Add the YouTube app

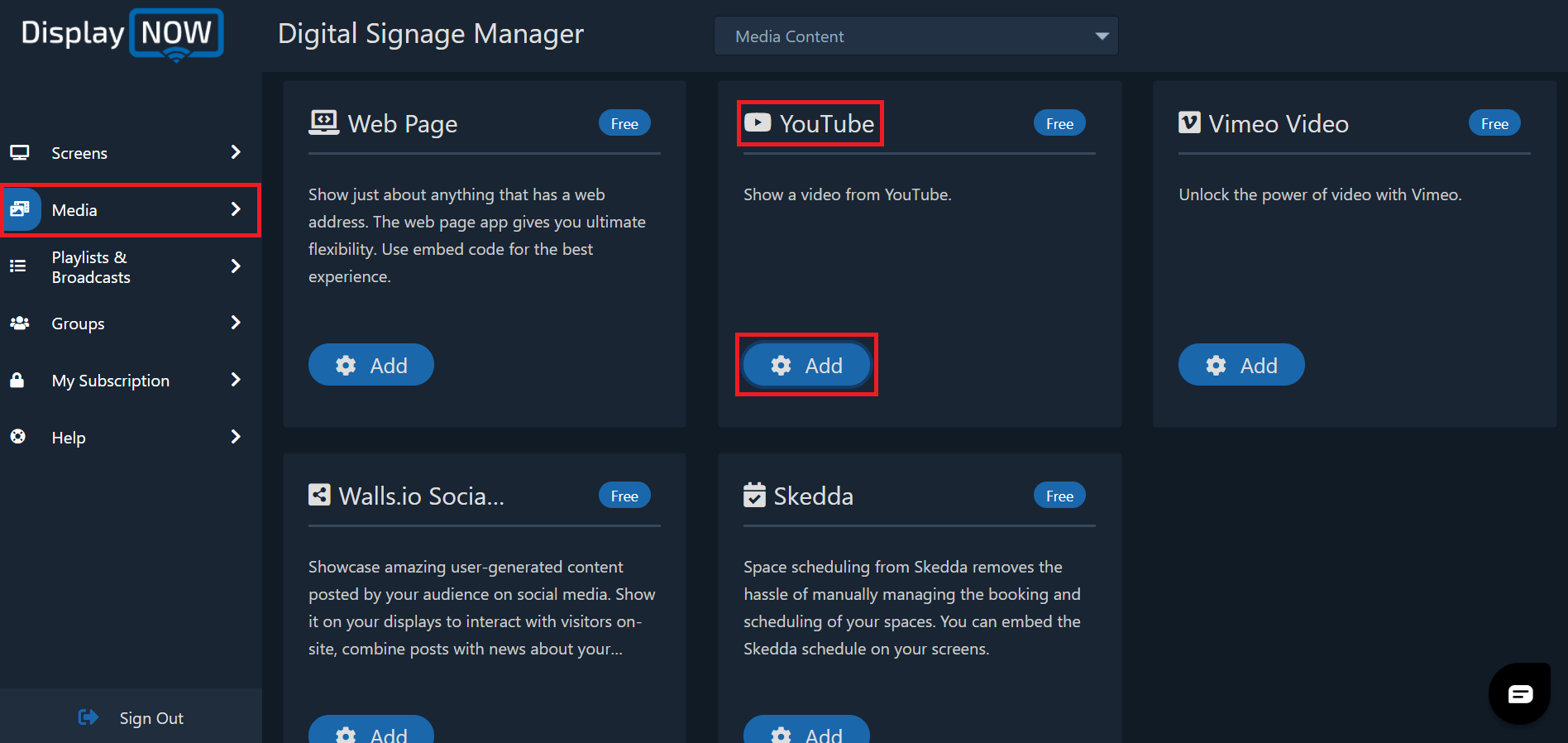[x=806, y=365]
